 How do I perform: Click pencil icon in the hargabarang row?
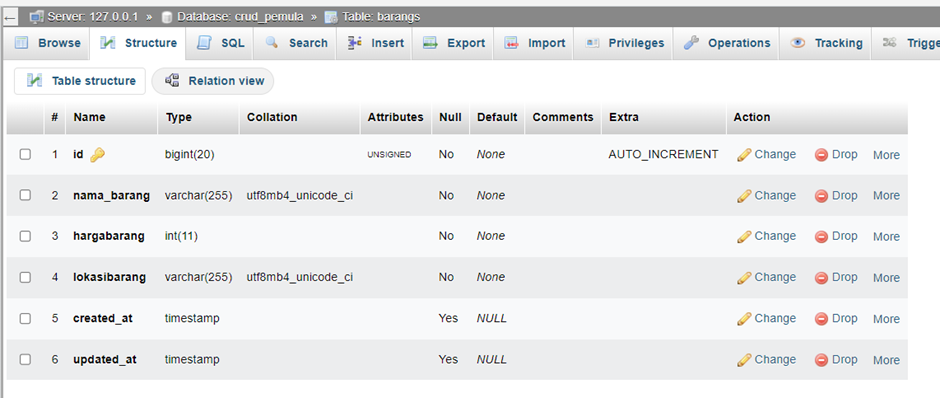[744, 237]
